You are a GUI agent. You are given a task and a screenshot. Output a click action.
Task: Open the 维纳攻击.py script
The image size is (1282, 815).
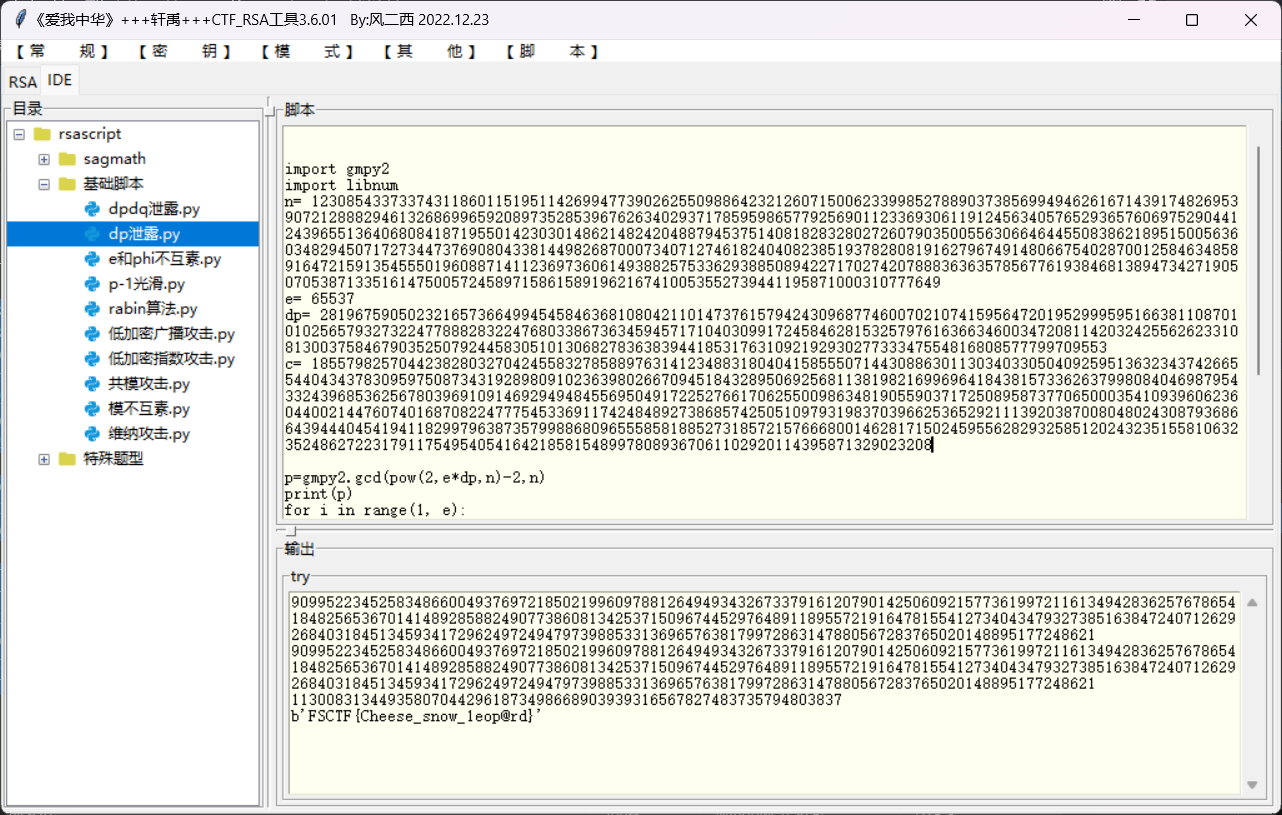(x=149, y=434)
